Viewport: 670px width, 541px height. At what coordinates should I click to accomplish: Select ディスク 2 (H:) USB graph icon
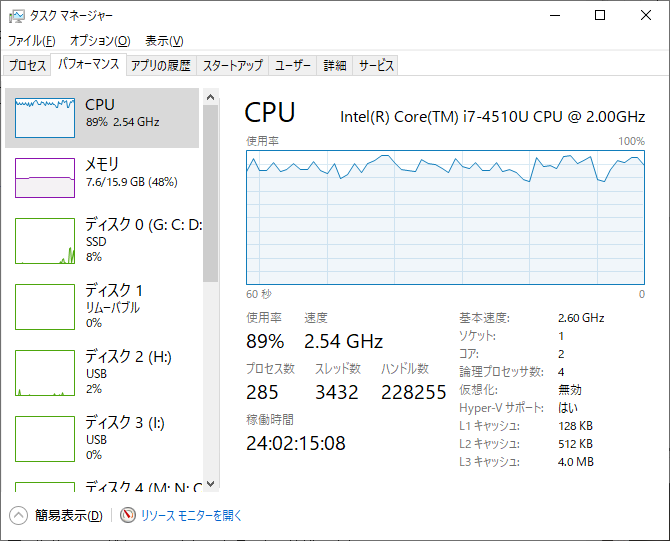click(45, 373)
